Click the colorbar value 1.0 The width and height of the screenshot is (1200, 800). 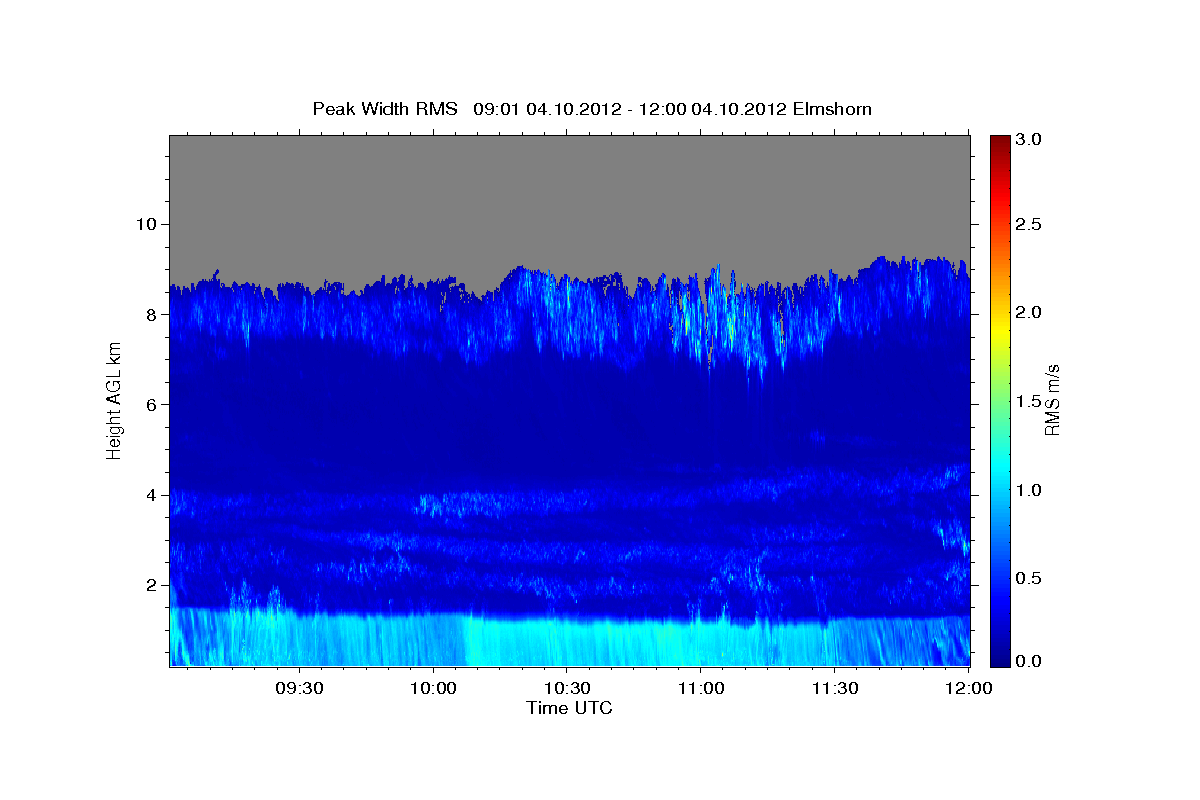click(1030, 489)
